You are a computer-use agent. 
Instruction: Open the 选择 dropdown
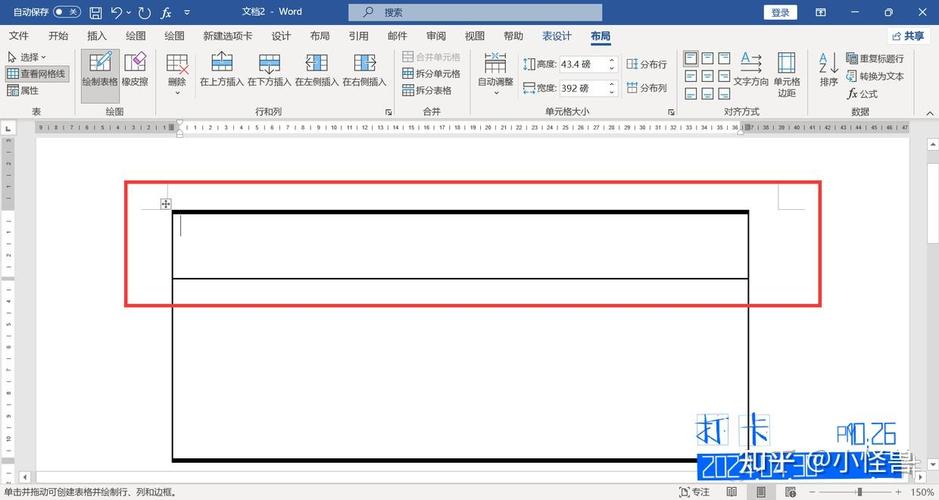tap(27, 57)
